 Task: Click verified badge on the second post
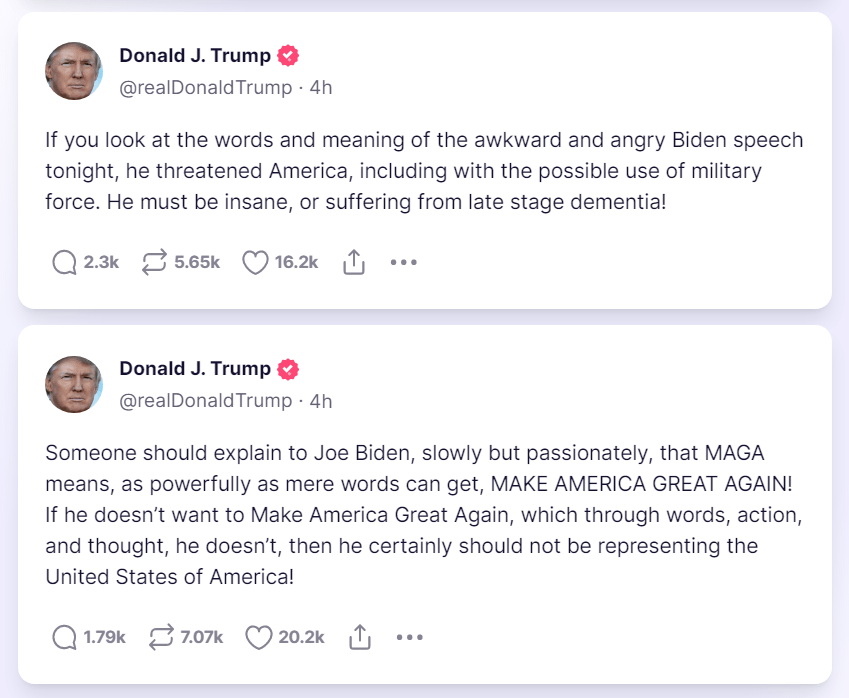point(288,369)
